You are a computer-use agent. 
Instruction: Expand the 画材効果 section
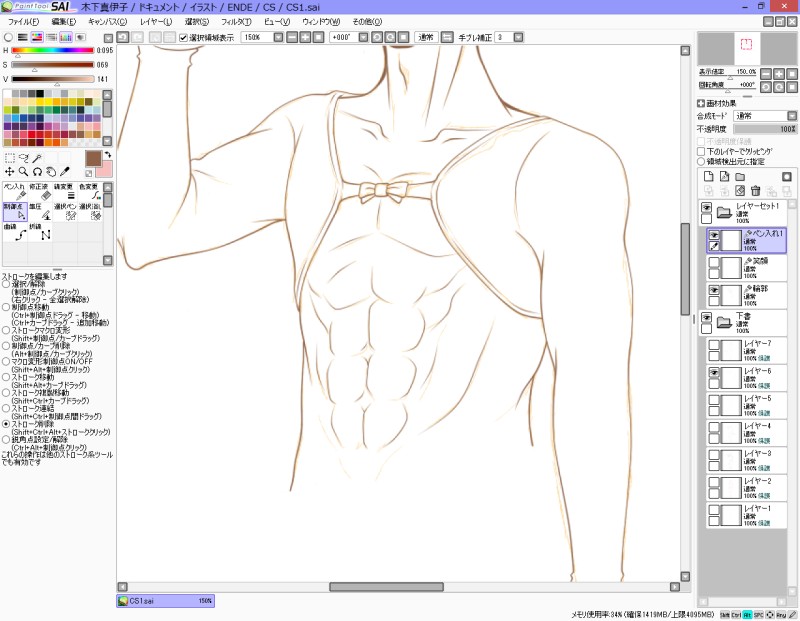(701, 103)
